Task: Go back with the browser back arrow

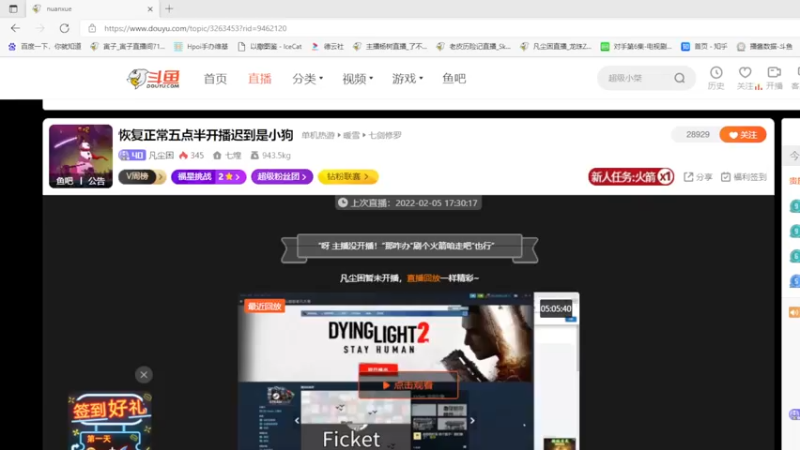Action: click(x=15, y=28)
